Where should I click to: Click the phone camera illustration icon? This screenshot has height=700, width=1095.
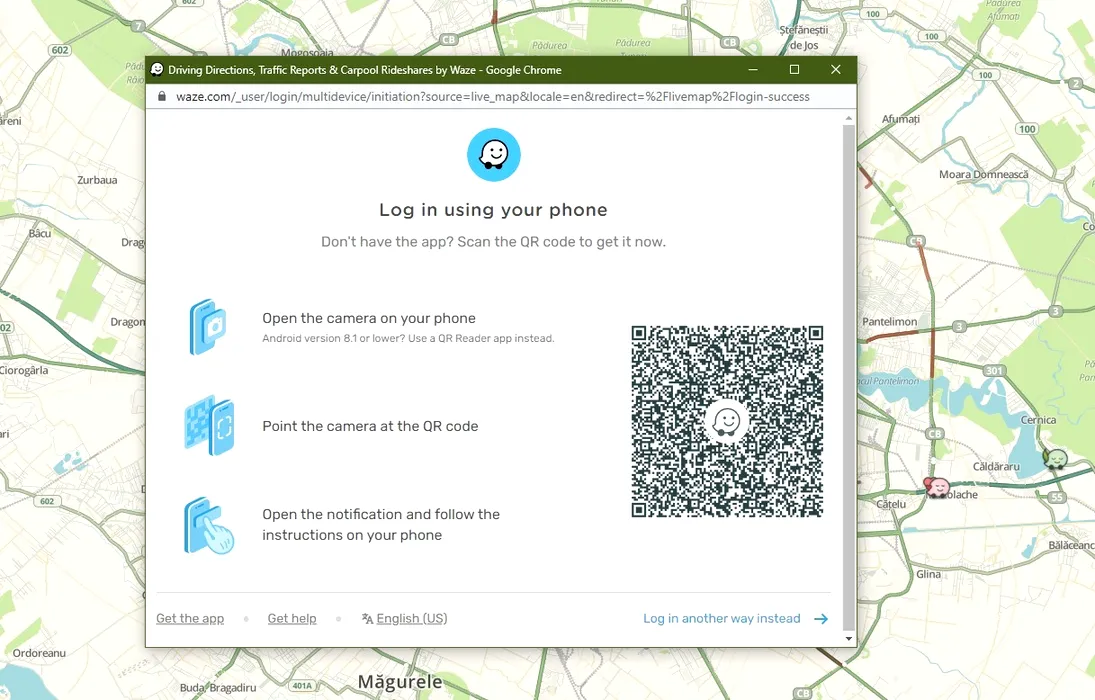click(207, 327)
